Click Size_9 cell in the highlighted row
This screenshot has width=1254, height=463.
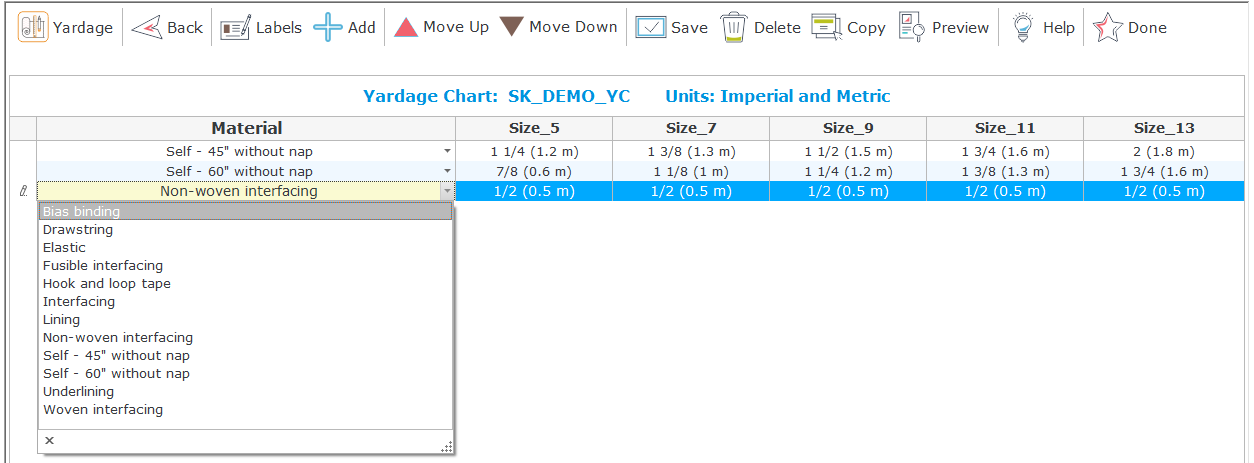click(847, 192)
